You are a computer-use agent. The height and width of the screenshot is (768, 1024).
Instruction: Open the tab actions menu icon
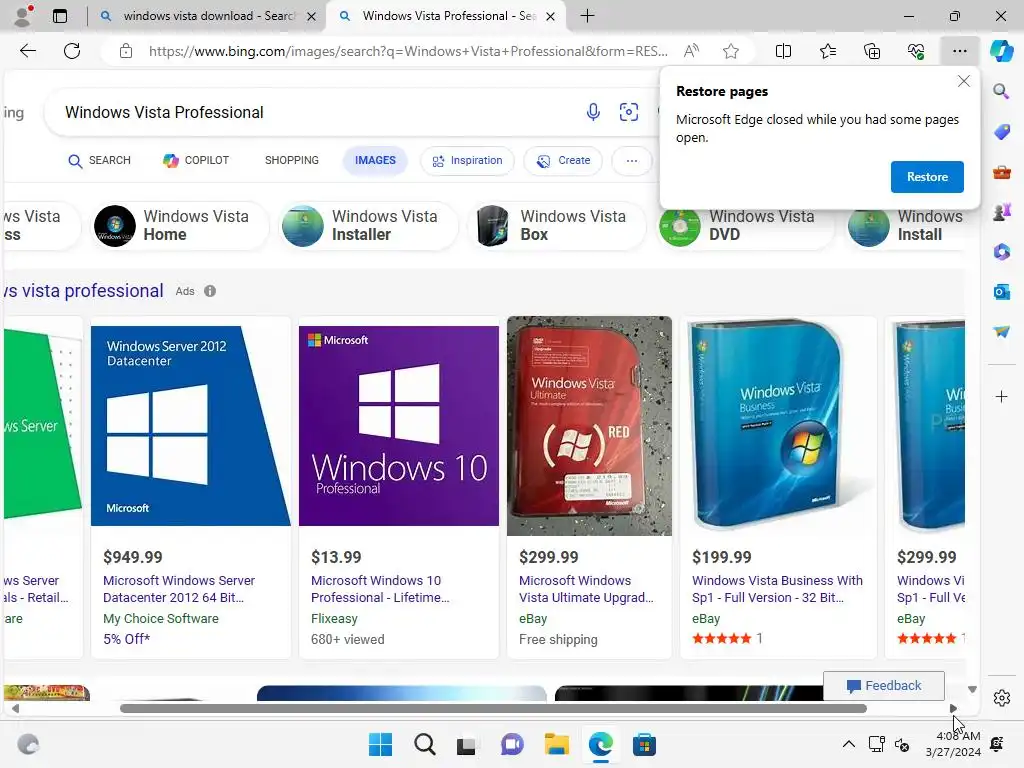click(60, 16)
